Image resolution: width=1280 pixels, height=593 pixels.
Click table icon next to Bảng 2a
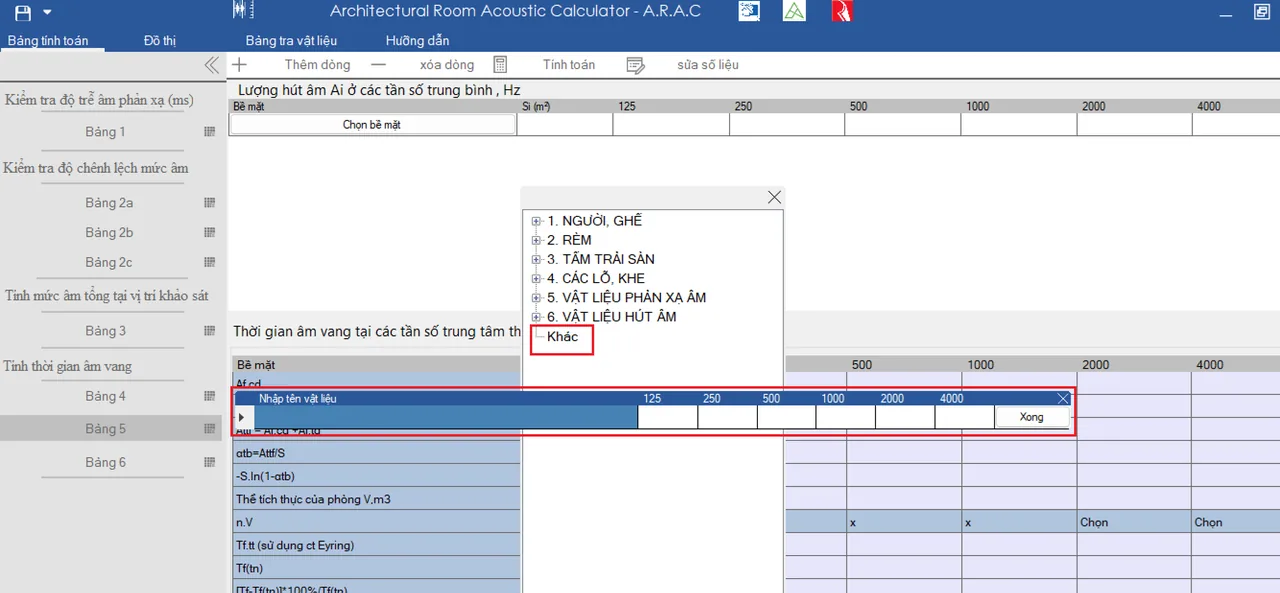coord(210,203)
